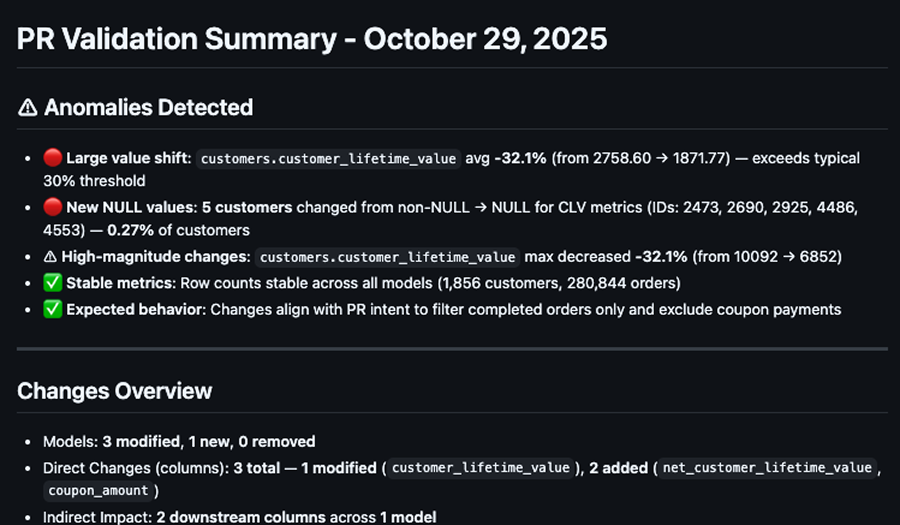900x525 pixels.
Task: Click the red circle before Large value shift
Action: point(53,158)
